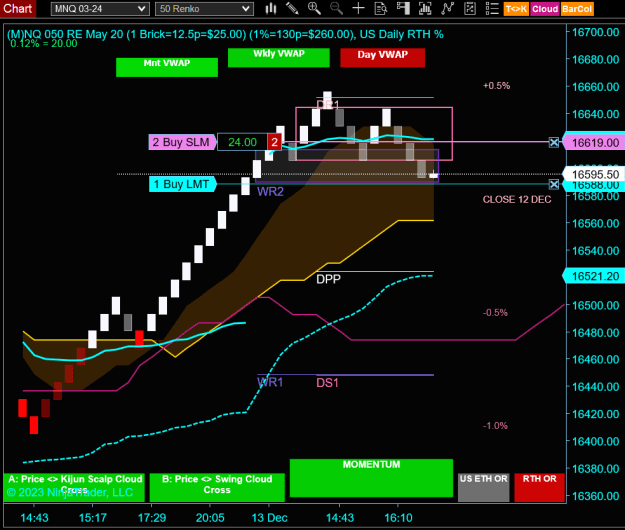Click the WR2 pivot label
625x530 pixels.
coord(270,192)
